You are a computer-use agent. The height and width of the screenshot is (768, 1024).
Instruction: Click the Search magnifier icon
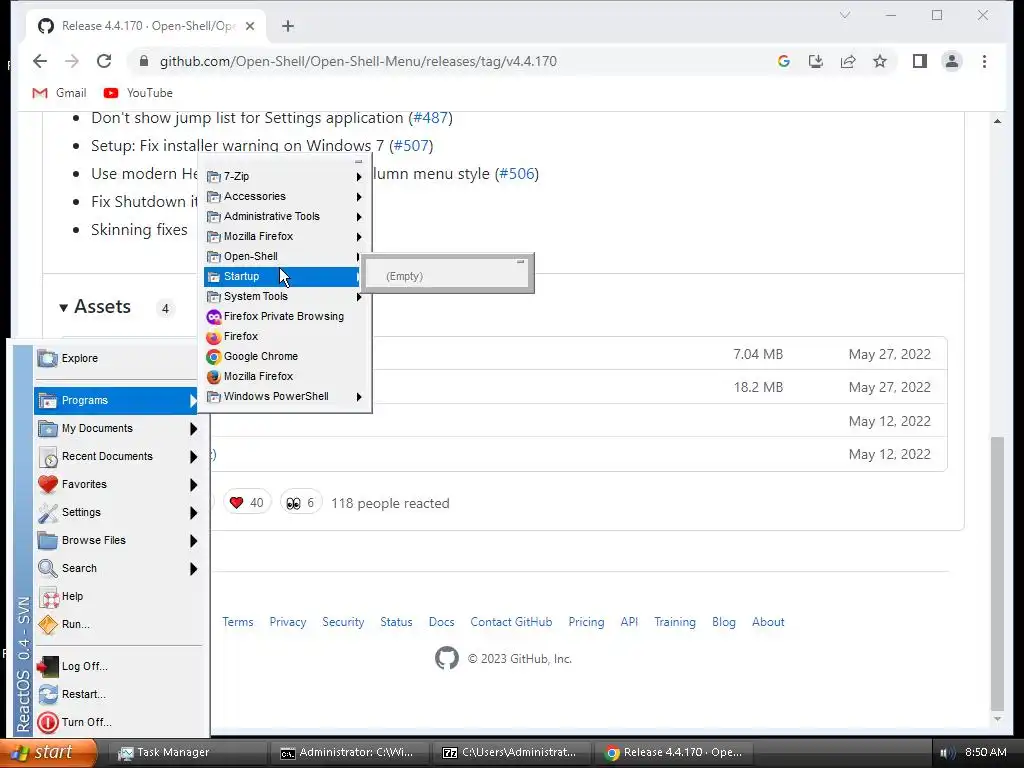coord(47,568)
